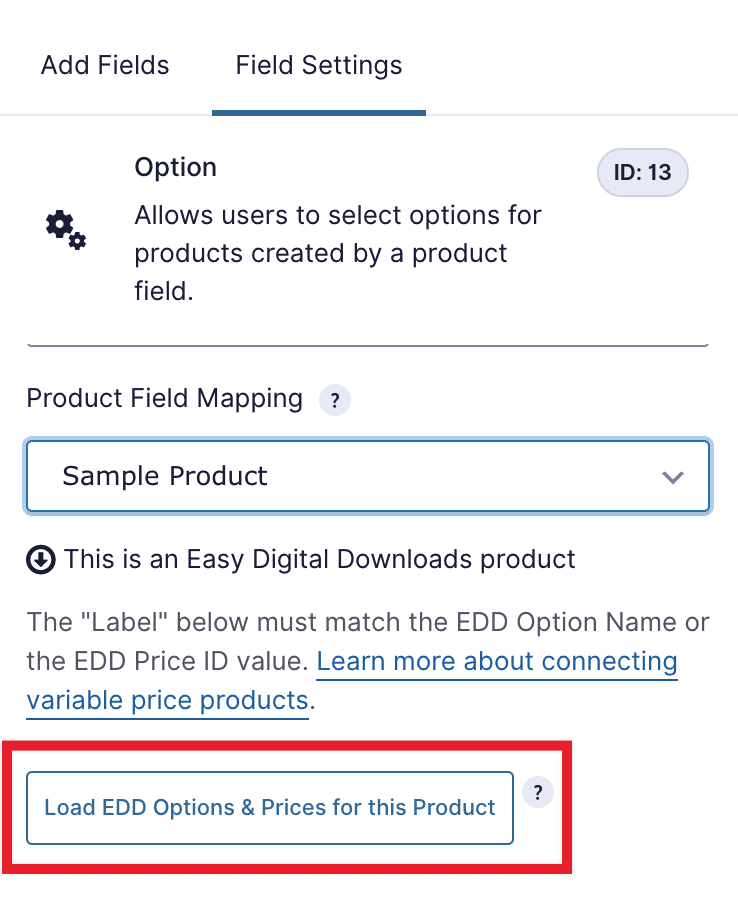Click the Option field heading
Screen dimensions: 738x910
point(176,167)
